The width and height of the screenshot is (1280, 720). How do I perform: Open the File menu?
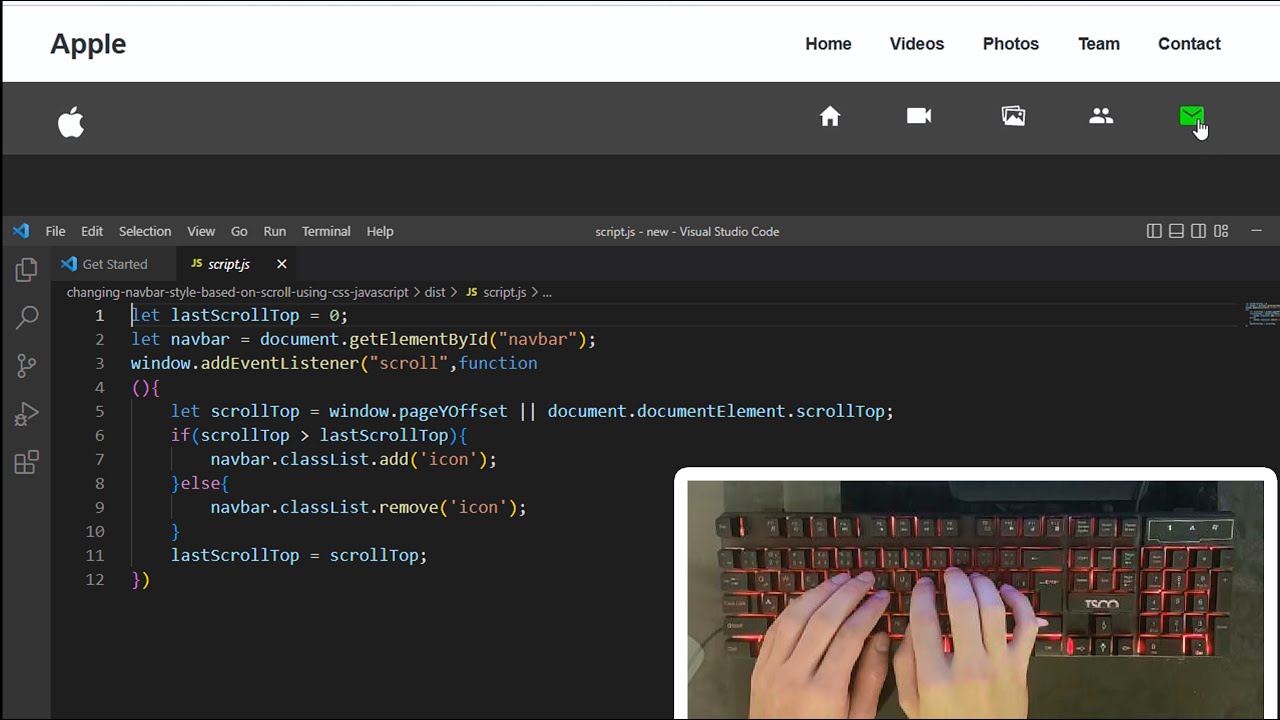pyautogui.click(x=55, y=231)
